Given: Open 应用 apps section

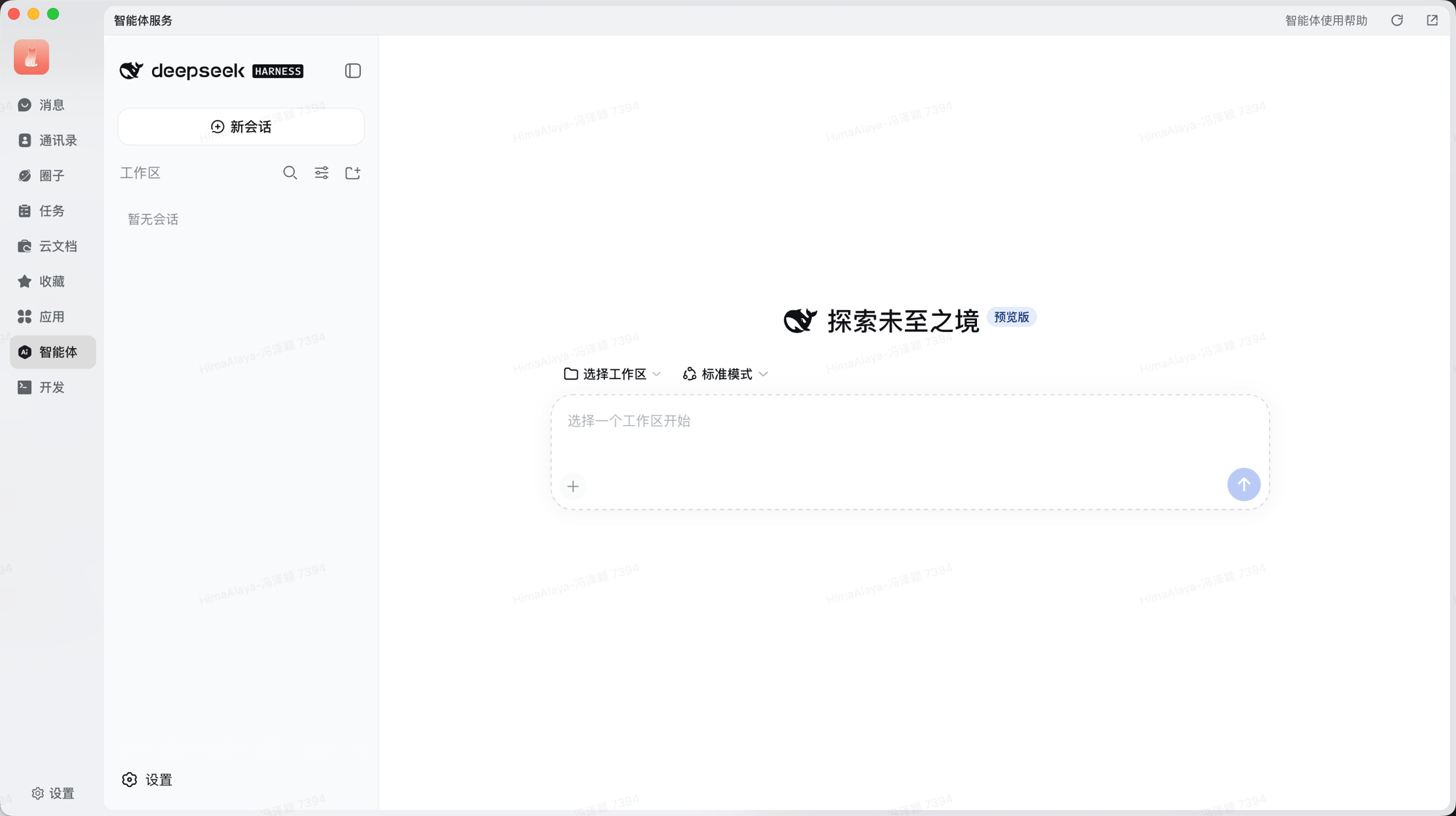Looking at the screenshot, I should pyautogui.click(x=52, y=317).
